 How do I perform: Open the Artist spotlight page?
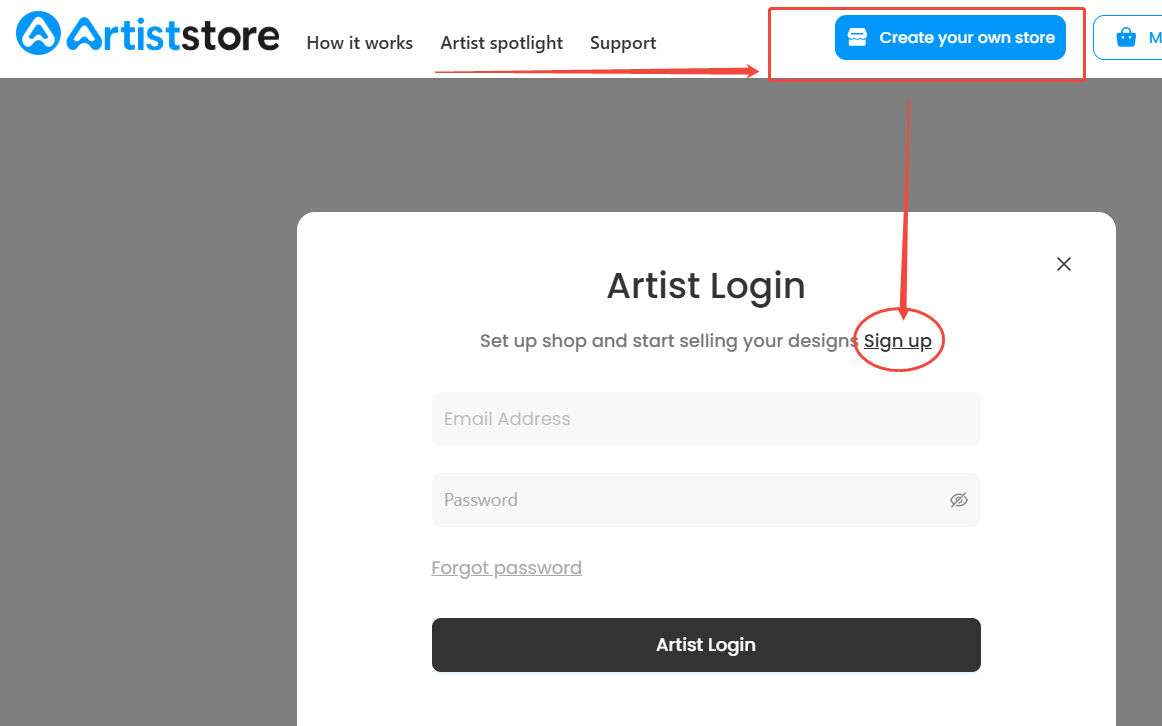pos(502,43)
